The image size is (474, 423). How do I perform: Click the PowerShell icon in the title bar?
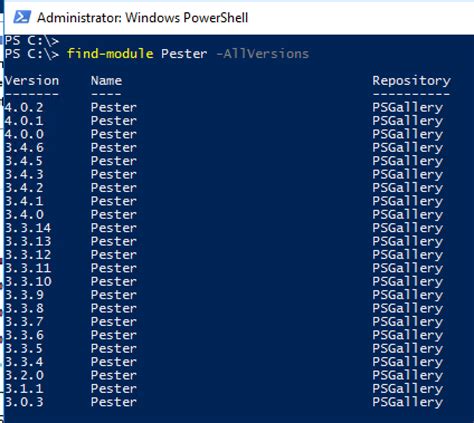coord(22,17)
